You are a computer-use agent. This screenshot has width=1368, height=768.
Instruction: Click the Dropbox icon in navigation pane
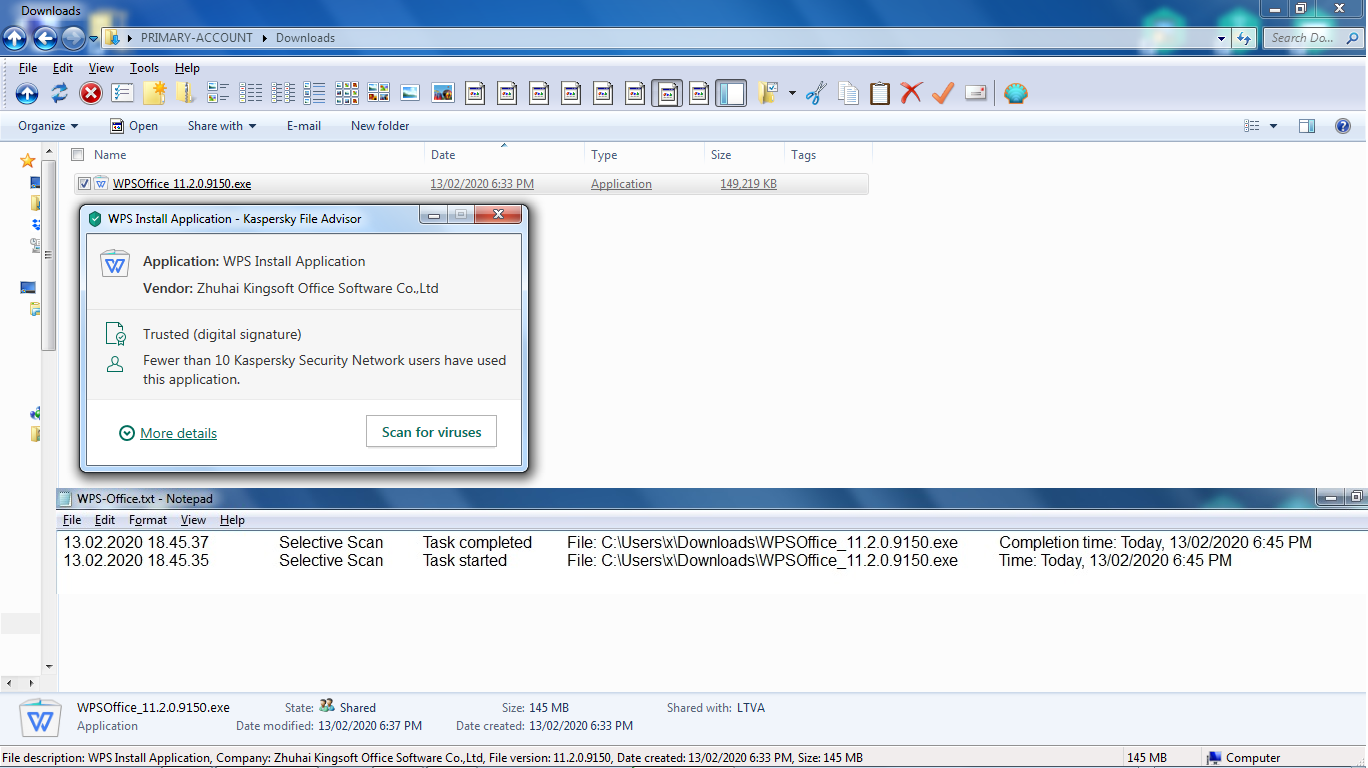[x=36, y=224]
